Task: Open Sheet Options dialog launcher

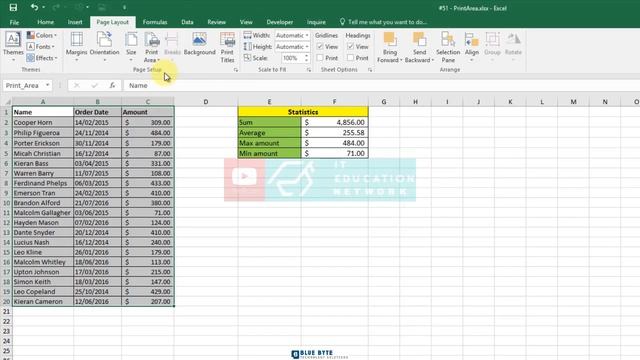Action: (370, 70)
